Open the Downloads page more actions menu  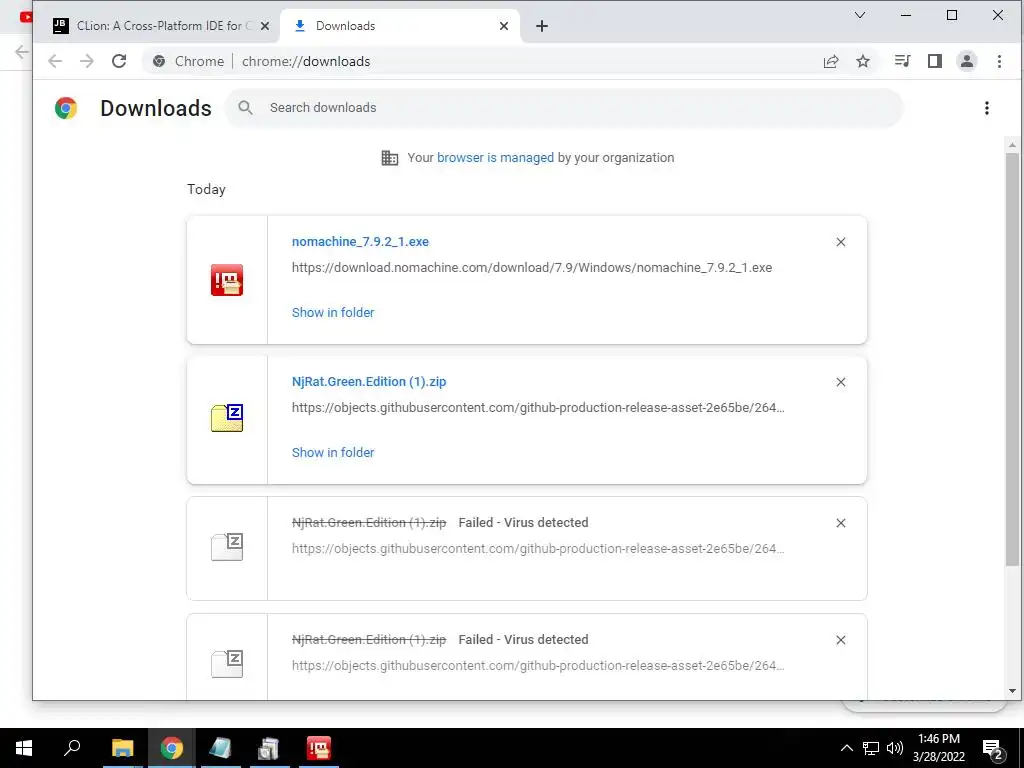(987, 108)
